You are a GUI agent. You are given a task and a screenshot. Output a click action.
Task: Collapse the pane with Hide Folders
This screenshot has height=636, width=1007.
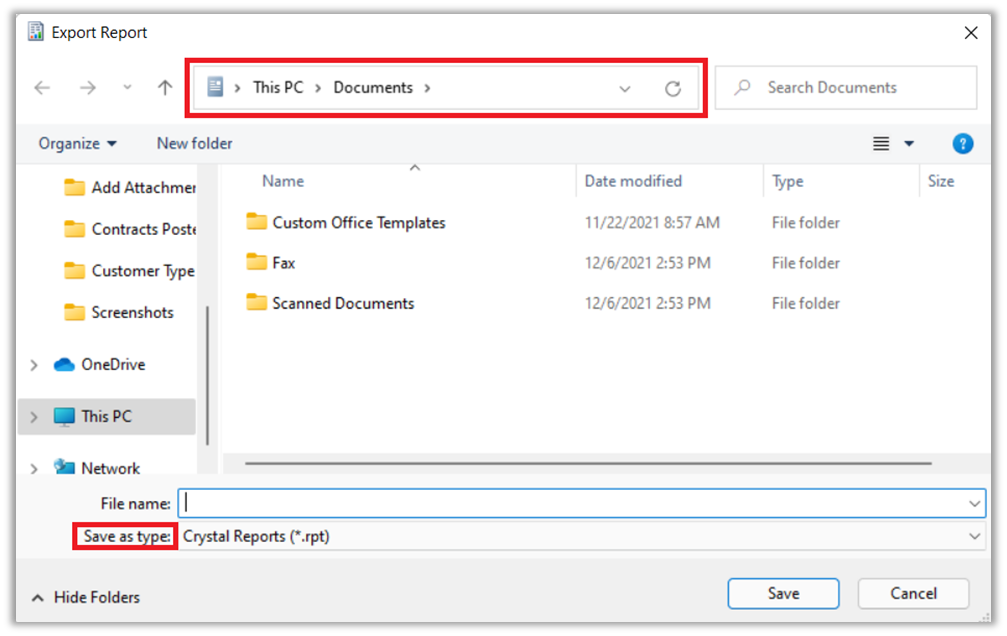pos(86,598)
